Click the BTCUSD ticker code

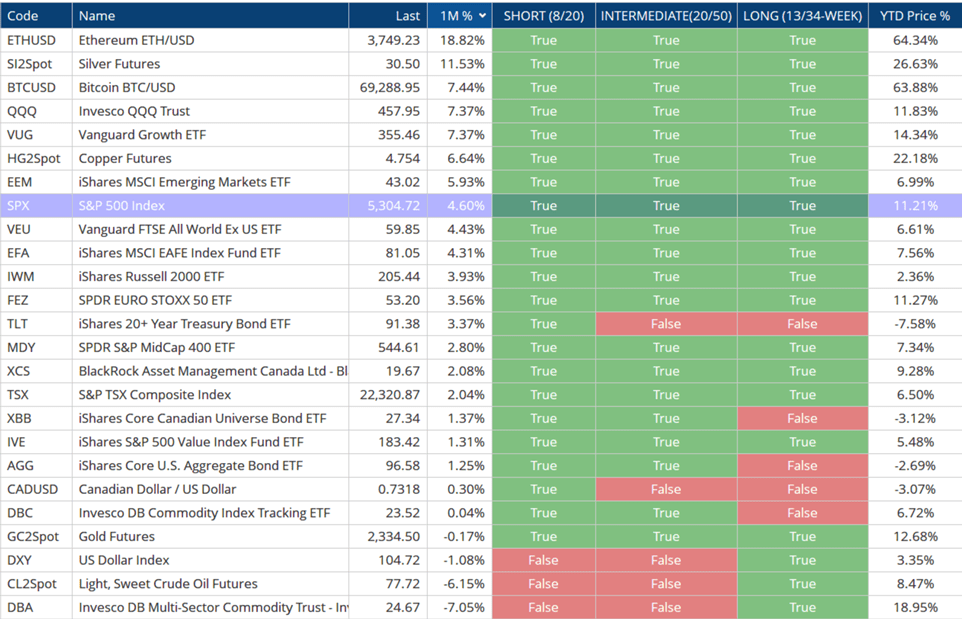(x=31, y=88)
